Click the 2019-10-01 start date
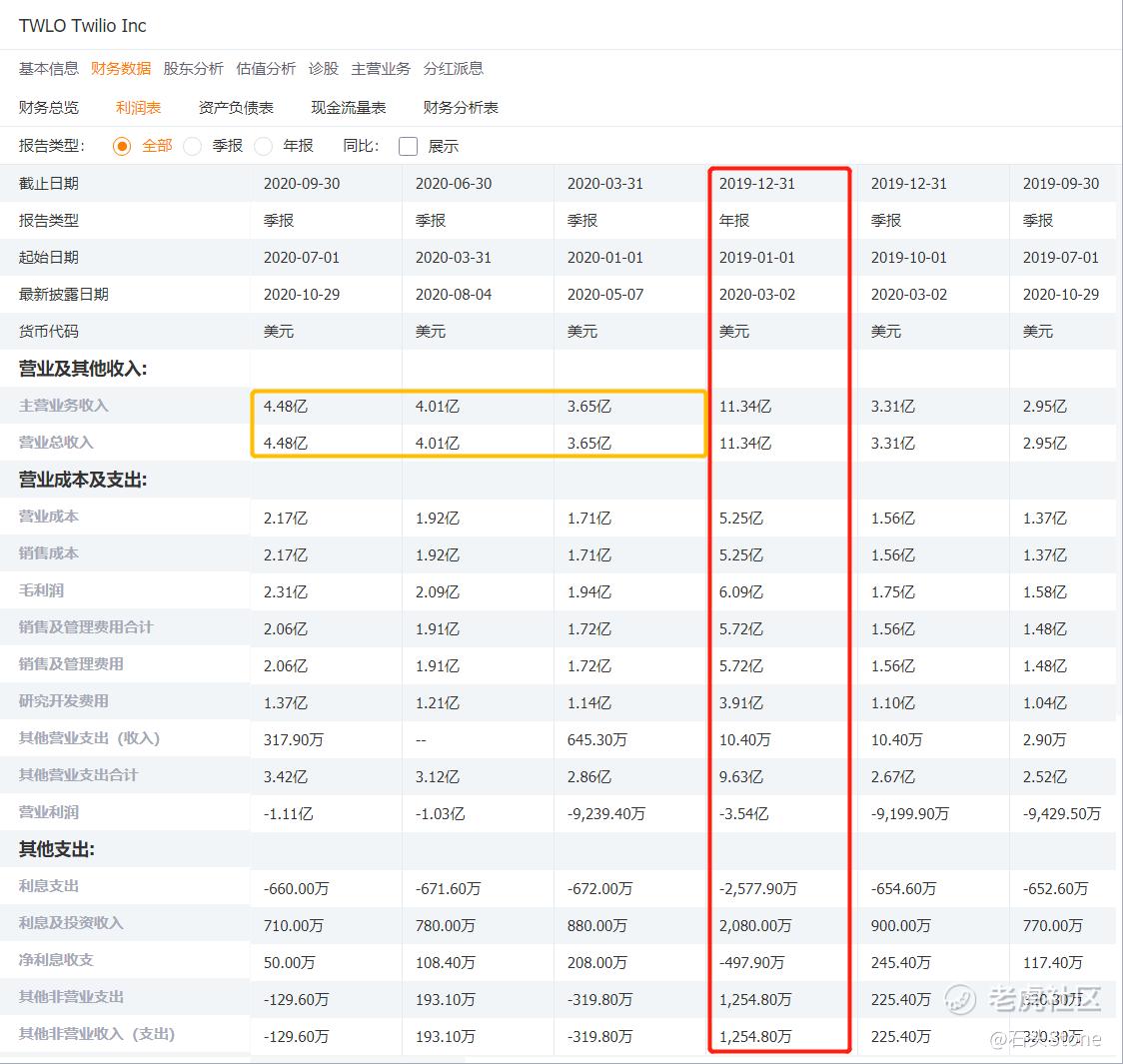Screen dimensions: 1123x1064 point(909,258)
